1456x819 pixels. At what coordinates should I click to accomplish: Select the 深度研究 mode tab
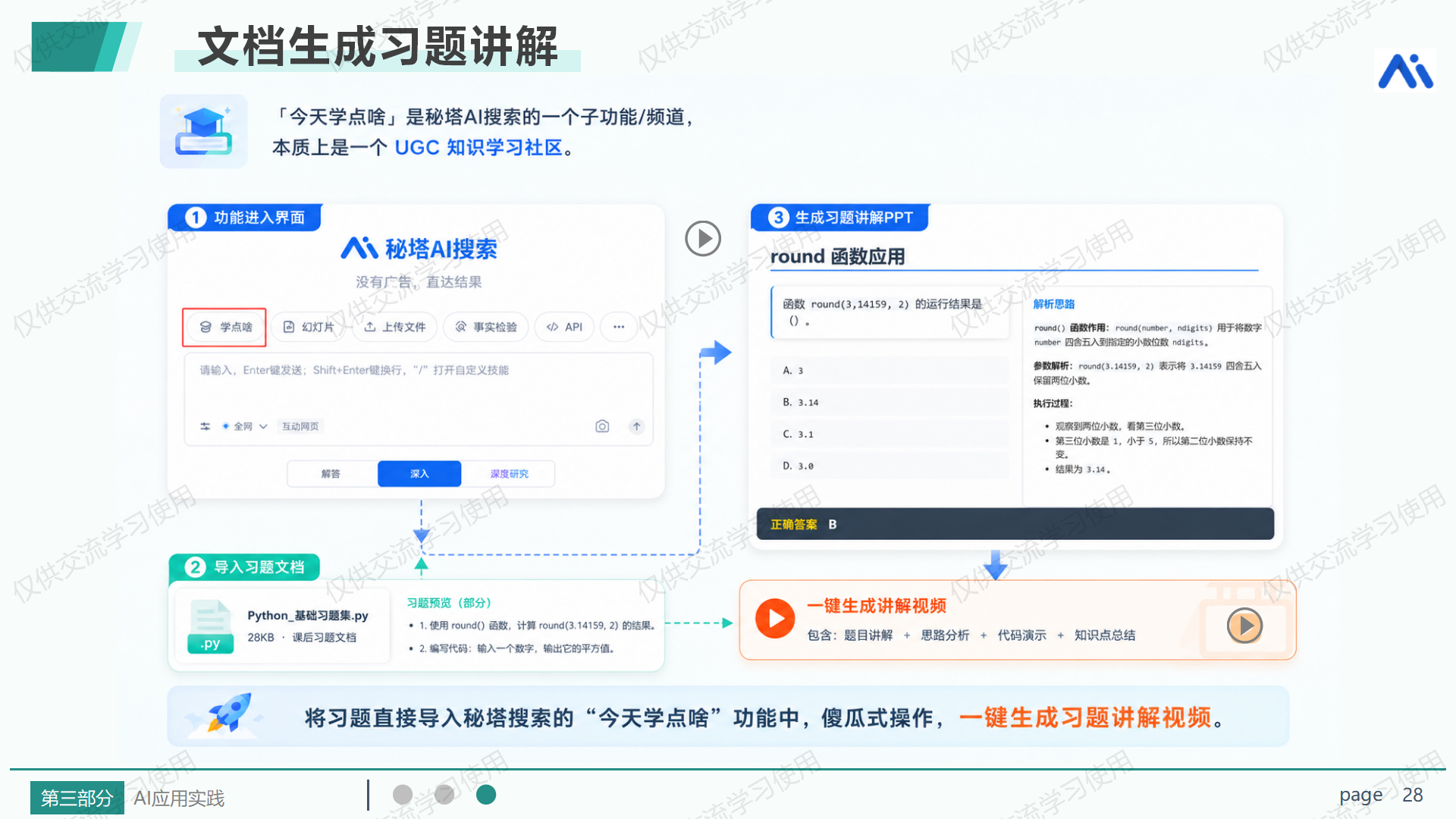point(509,474)
